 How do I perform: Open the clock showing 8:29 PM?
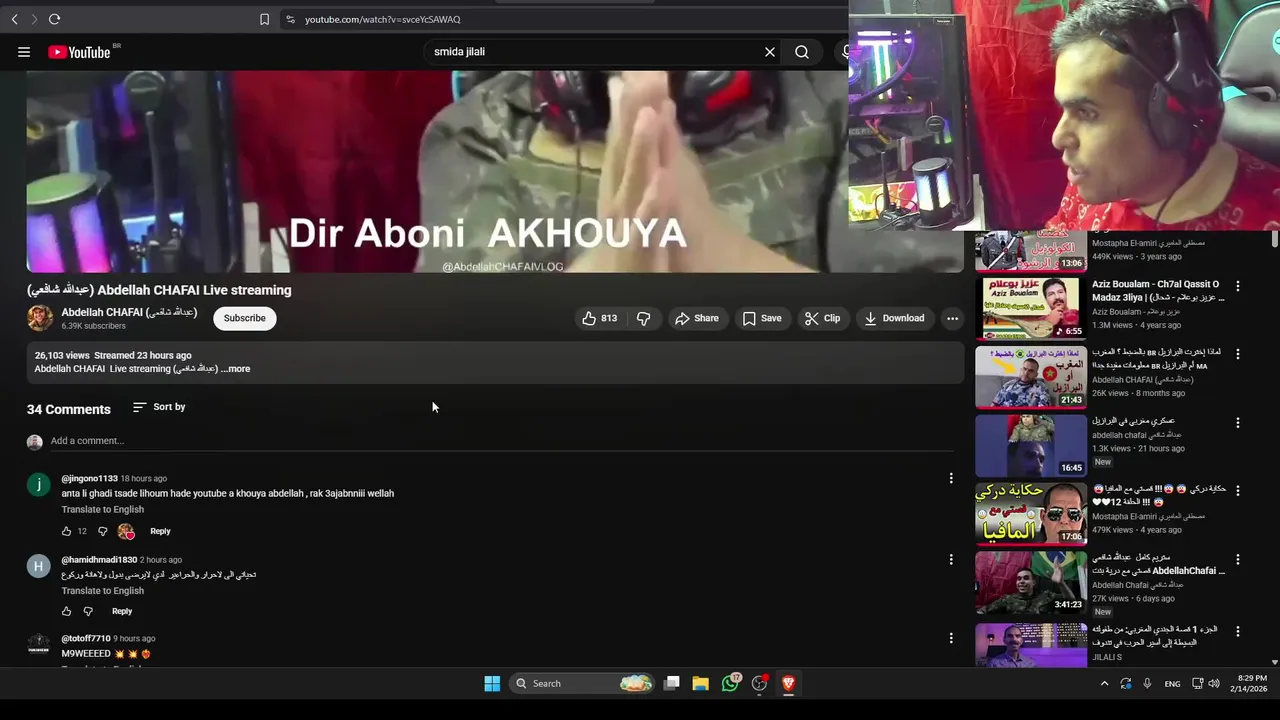click(1250, 684)
